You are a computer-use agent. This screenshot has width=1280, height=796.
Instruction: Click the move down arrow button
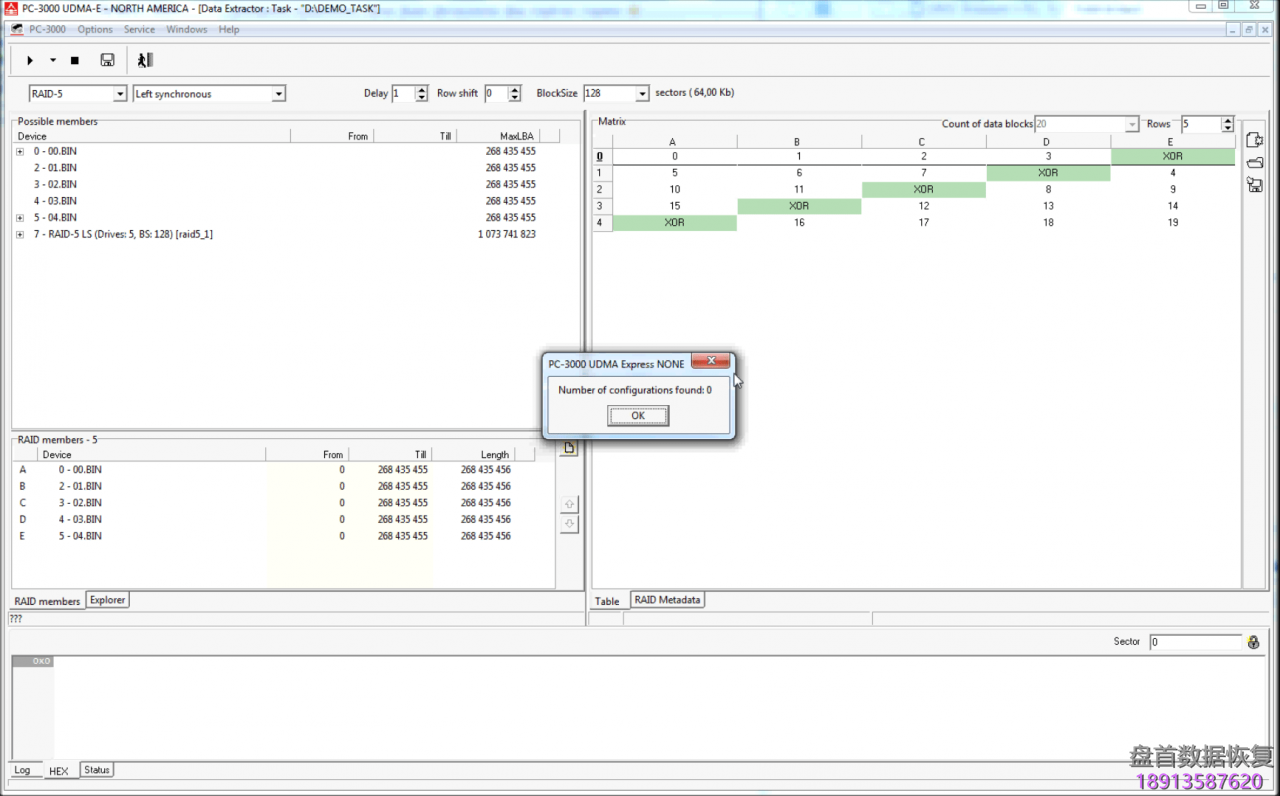[569, 525]
